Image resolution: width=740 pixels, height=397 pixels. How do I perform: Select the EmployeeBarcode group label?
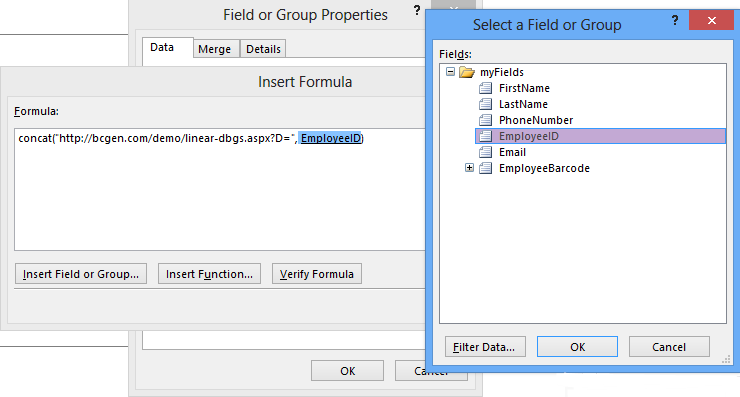pos(545,169)
